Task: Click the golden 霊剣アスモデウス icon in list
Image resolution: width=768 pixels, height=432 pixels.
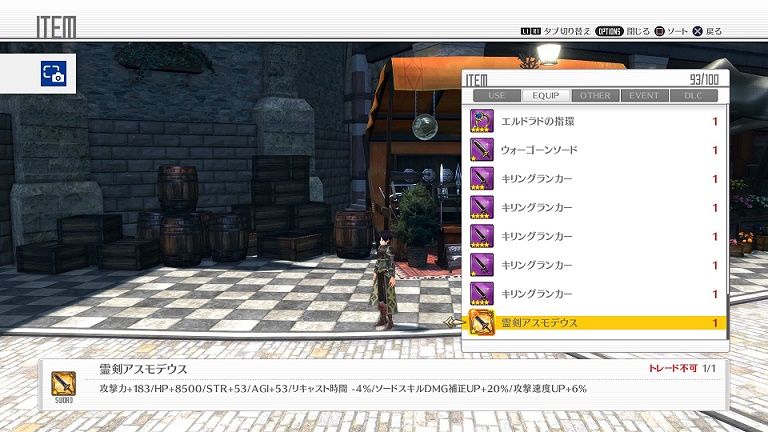Action: (x=481, y=322)
